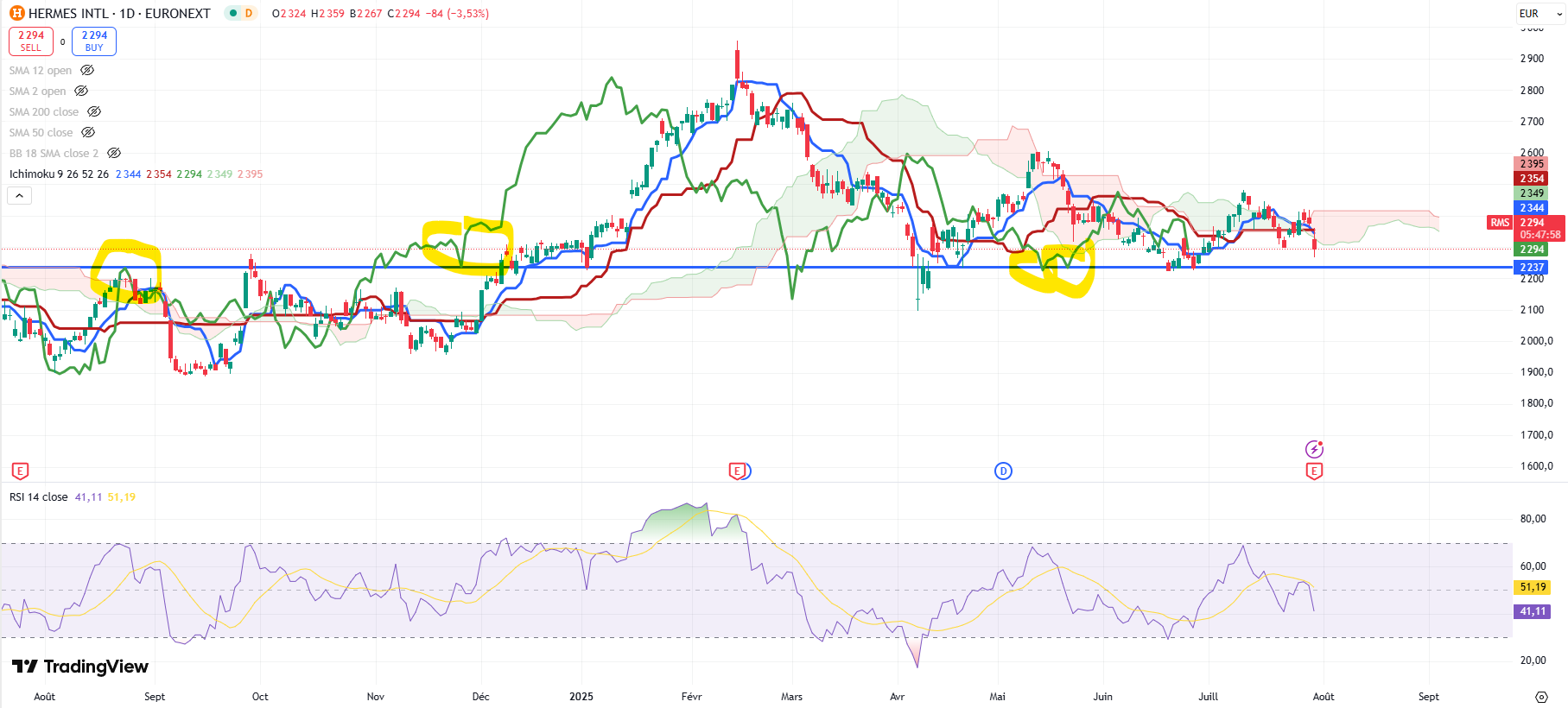Click the Oct label on the time axis
This screenshot has height=708, width=1568.
pyautogui.click(x=260, y=697)
